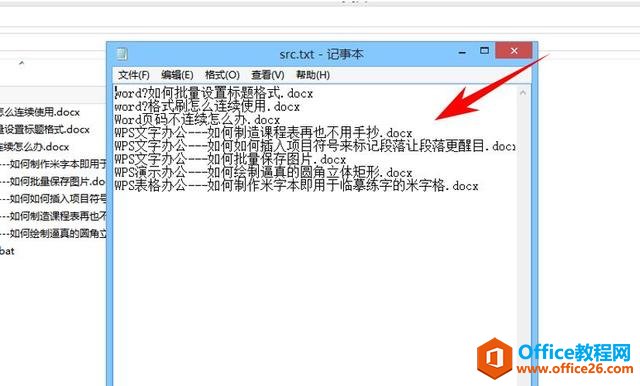Image resolution: width=640 pixels, height=386 pixels.
Task: Click line 'Word页码不连续怎么办.docx' in Notepad
Action: point(197,120)
